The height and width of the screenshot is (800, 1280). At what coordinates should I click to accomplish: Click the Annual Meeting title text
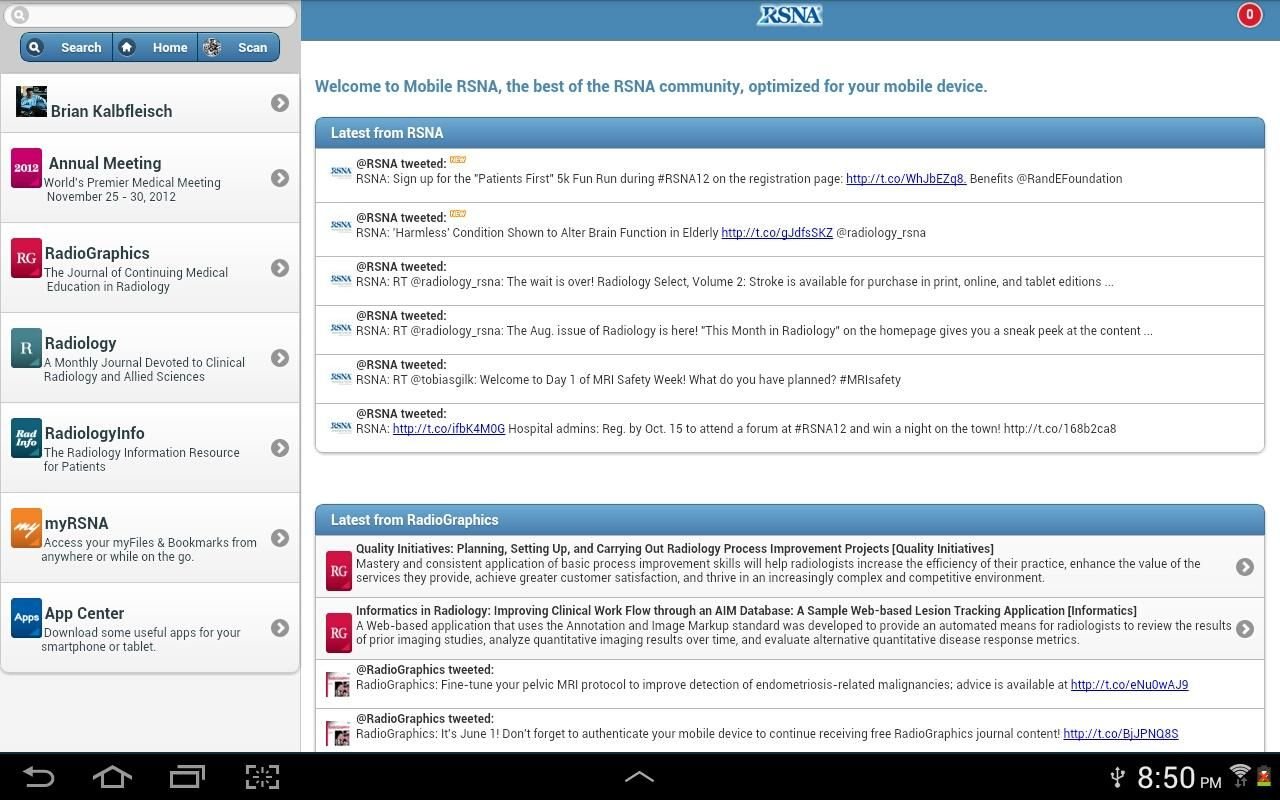(x=105, y=163)
